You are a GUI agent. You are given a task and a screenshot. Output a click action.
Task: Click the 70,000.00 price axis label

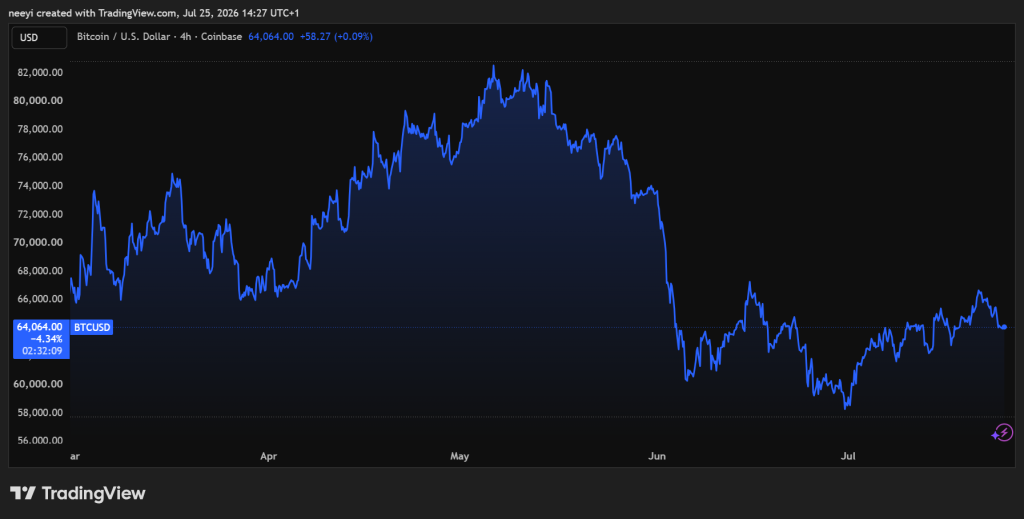click(x=40, y=242)
